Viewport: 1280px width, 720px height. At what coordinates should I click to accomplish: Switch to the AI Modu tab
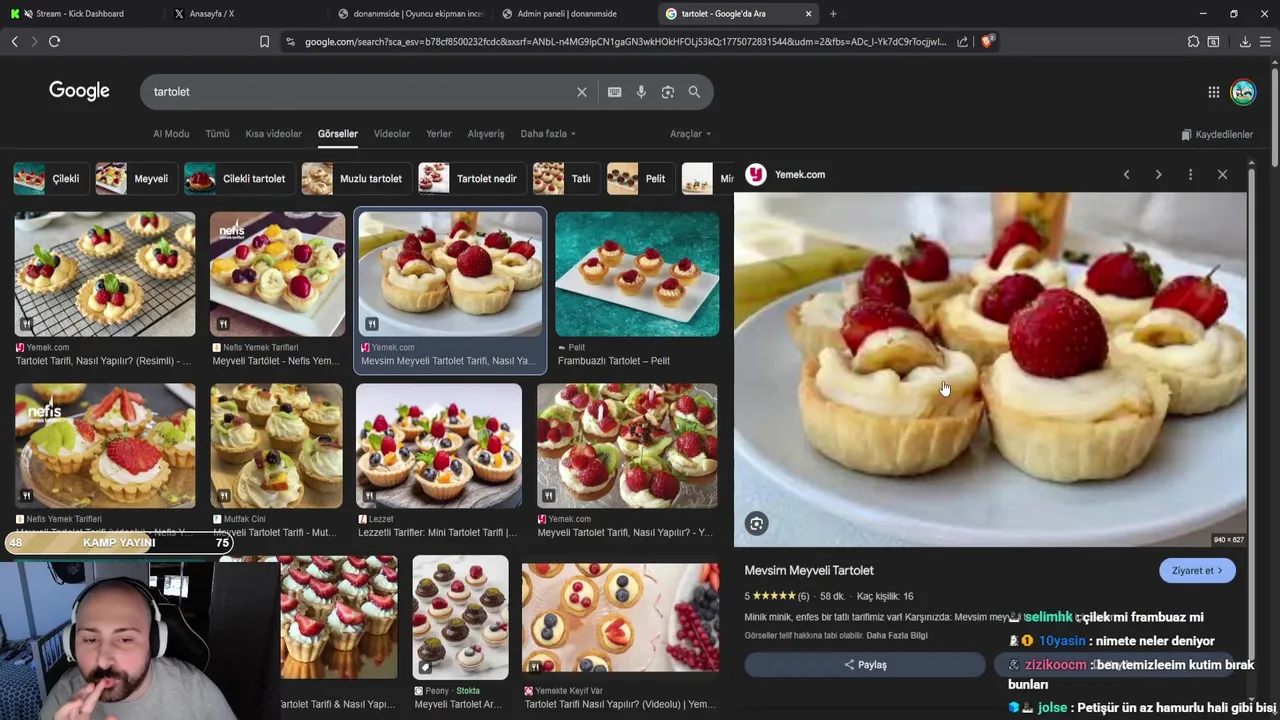click(171, 134)
